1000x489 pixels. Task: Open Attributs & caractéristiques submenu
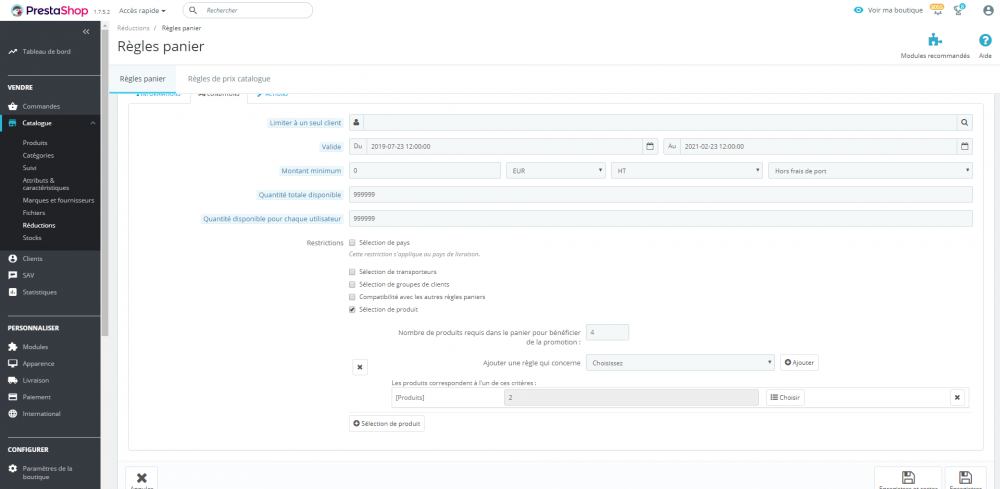(46, 184)
